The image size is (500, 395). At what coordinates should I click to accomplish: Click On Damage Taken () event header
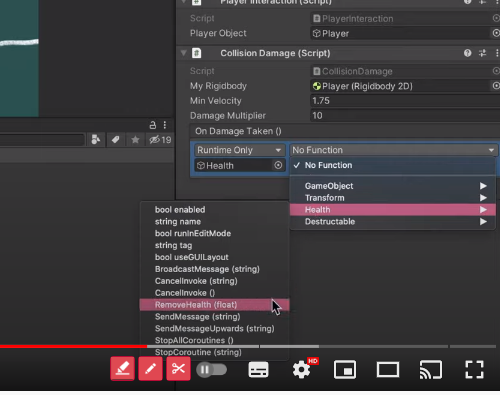click(345, 131)
